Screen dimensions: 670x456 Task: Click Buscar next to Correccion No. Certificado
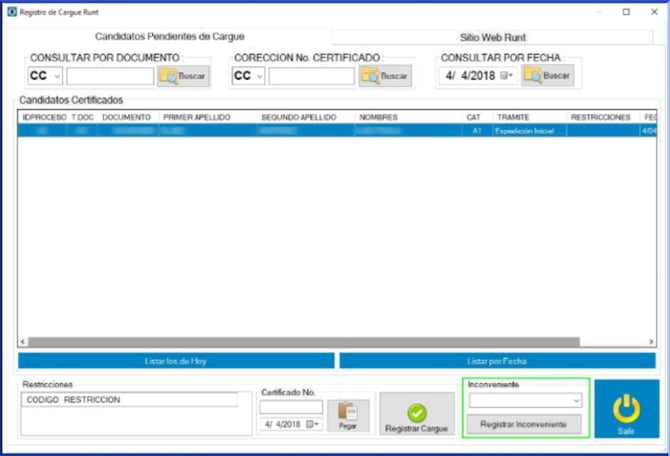click(x=385, y=76)
